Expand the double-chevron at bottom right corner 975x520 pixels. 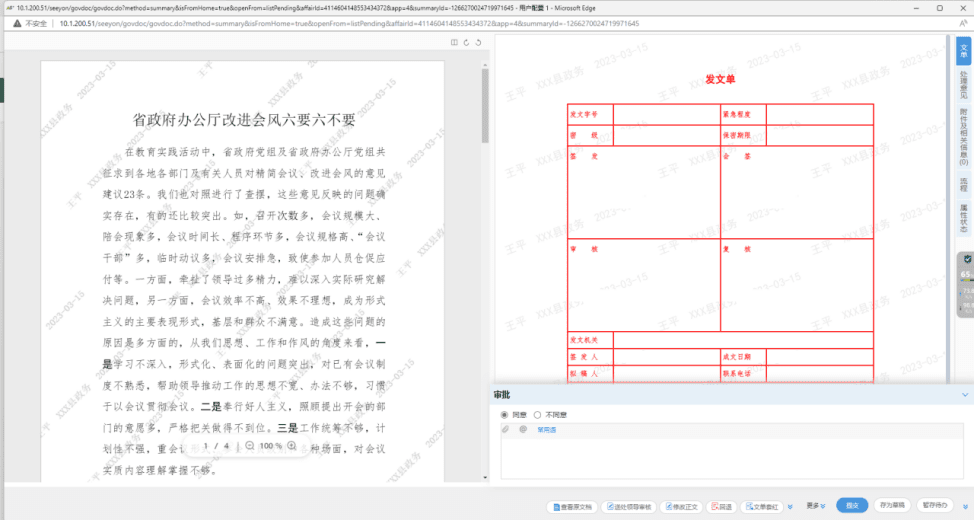coord(966,507)
